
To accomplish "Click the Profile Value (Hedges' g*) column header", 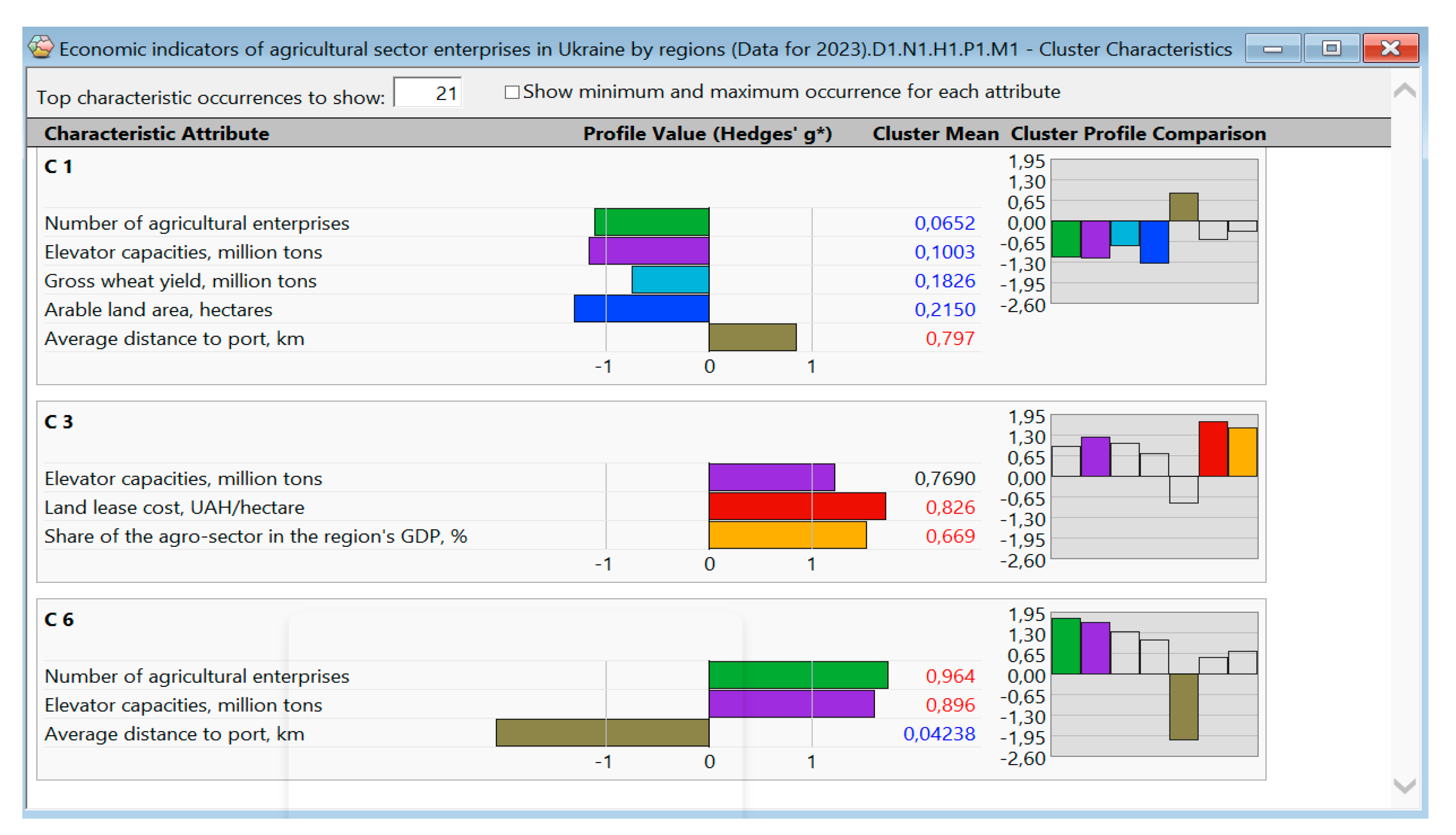I will pyautogui.click(x=708, y=134).
